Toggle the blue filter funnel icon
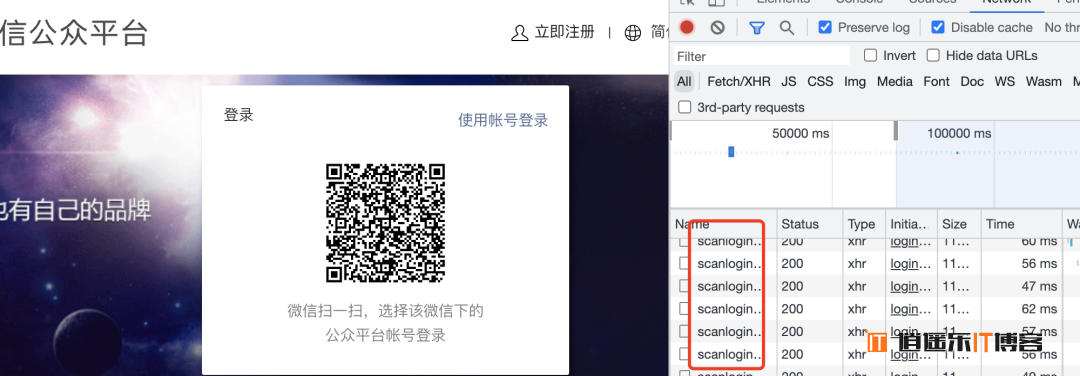 pyautogui.click(x=757, y=28)
